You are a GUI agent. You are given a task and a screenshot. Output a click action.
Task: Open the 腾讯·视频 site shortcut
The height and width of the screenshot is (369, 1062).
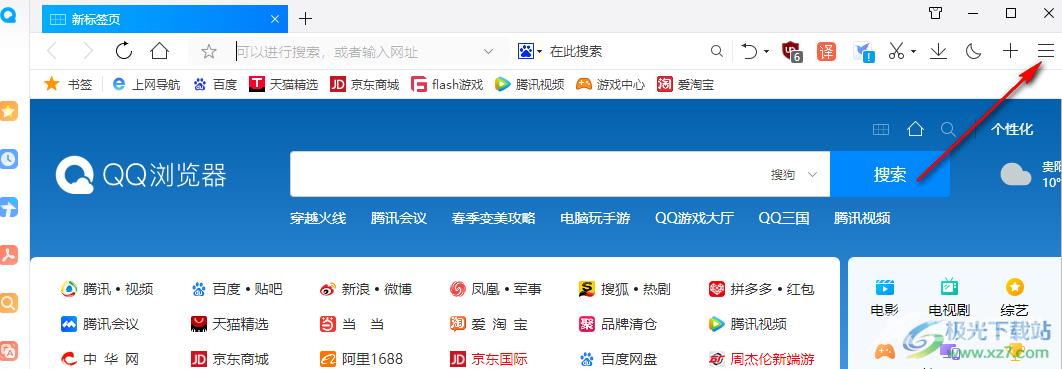107,289
